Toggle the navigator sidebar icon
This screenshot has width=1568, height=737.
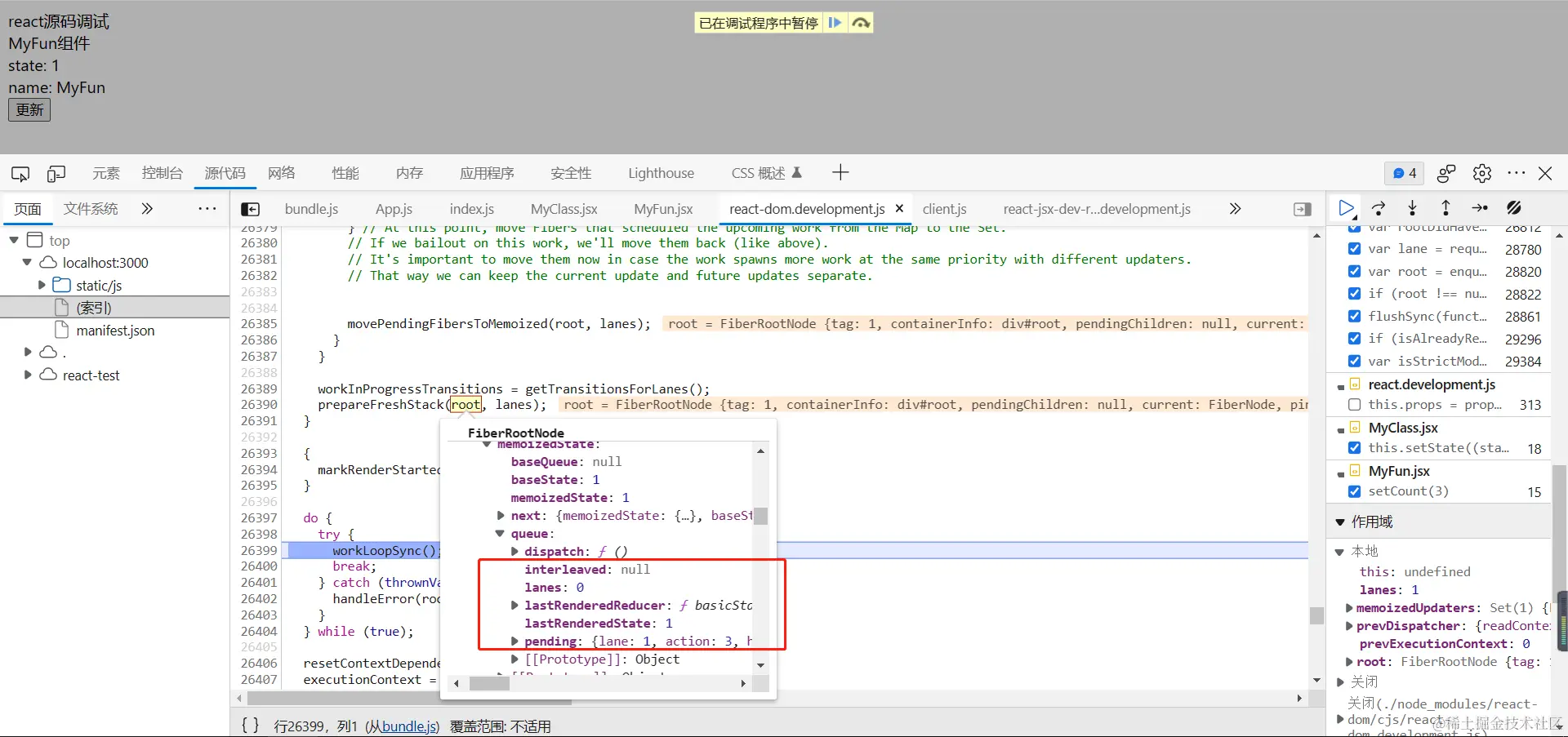(x=251, y=209)
